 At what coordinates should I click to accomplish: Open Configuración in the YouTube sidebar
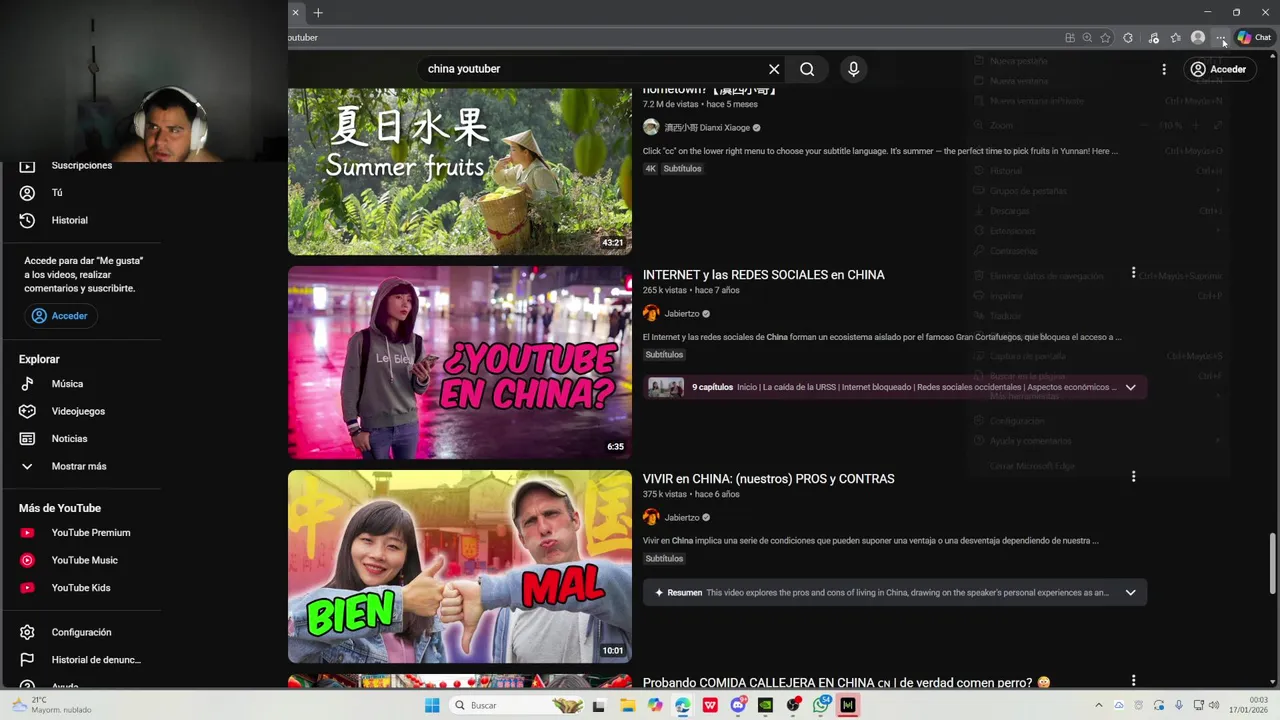tap(82, 632)
